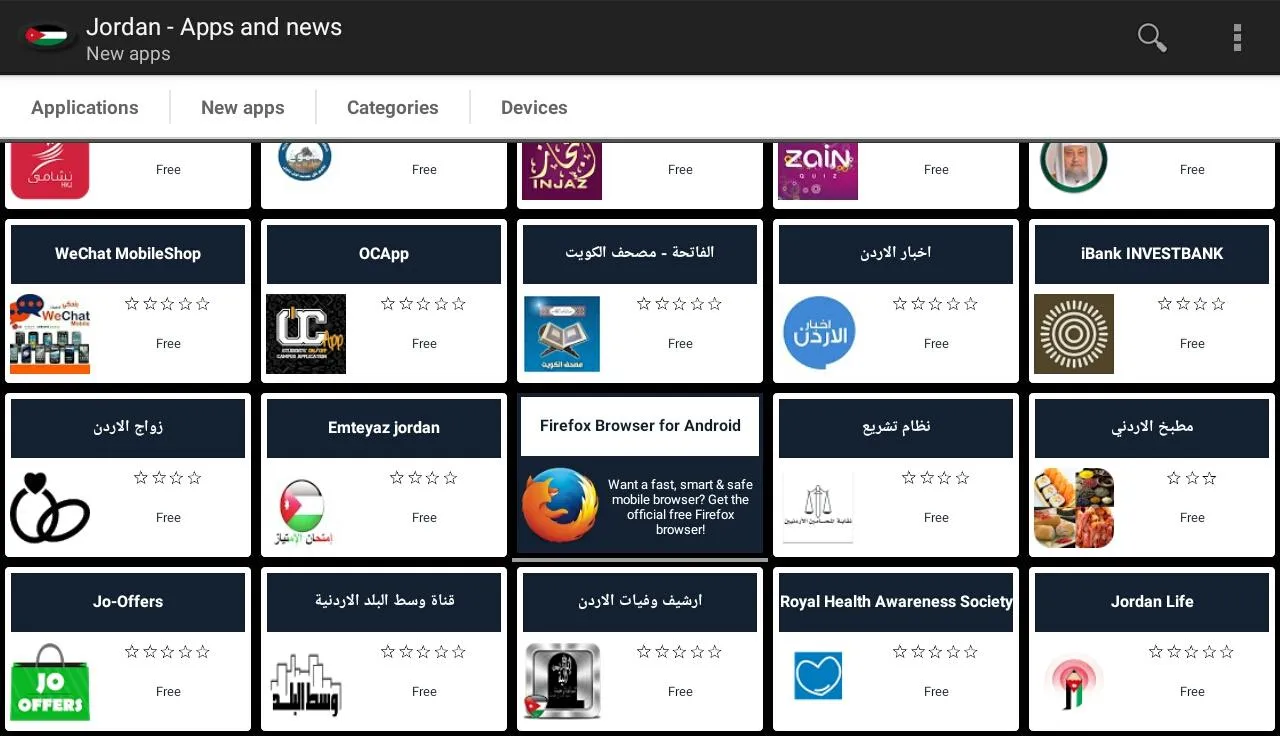Open the search magnifier icon

1152,38
